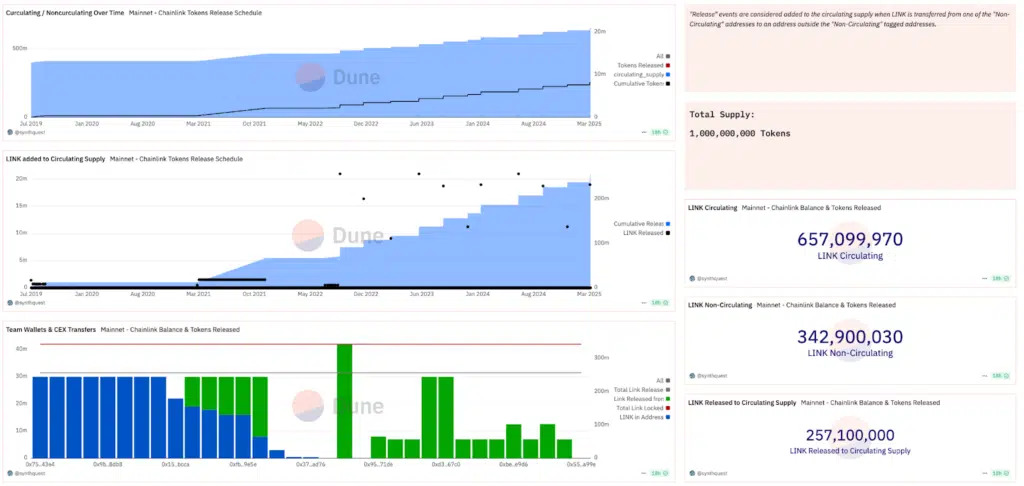Open more-options menu on Circulating/Noncirculating chart

pos(643,133)
